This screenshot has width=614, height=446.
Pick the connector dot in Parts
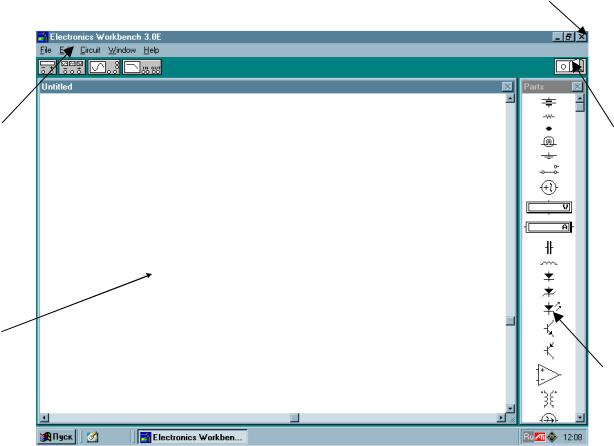(549, 128)
